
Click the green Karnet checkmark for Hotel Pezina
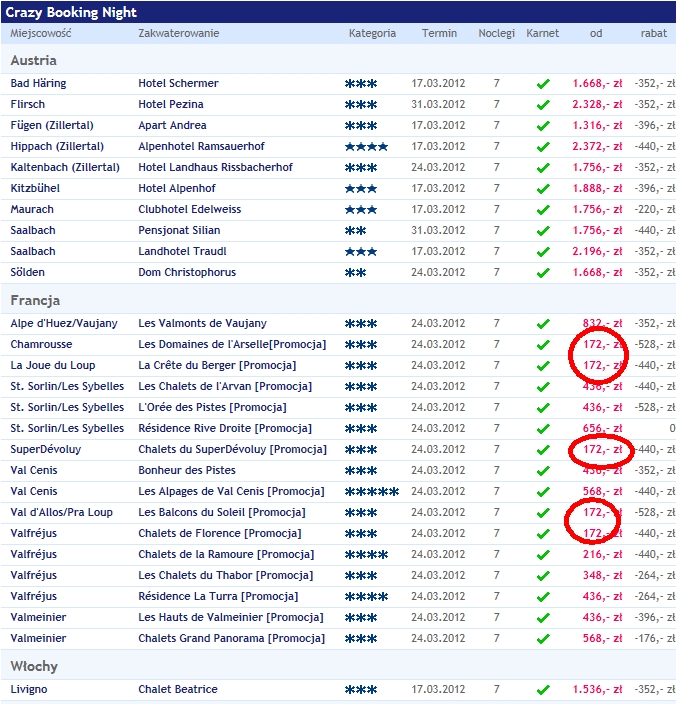click(543, 105)
